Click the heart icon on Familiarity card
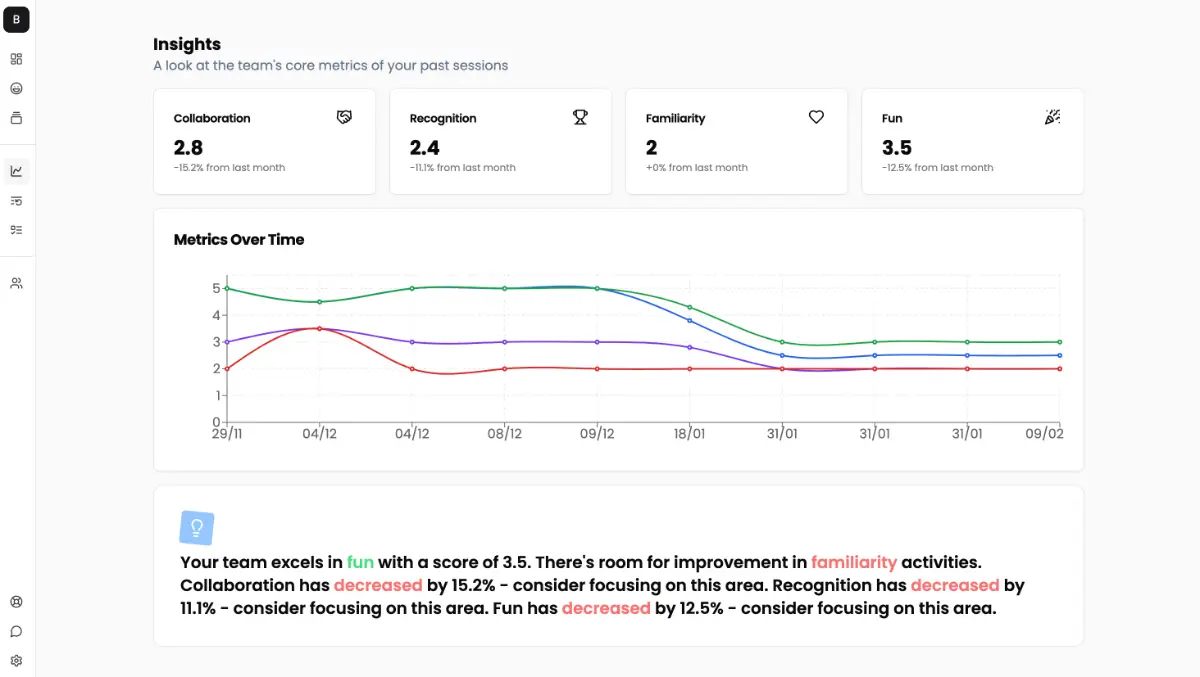 [816, 117]
